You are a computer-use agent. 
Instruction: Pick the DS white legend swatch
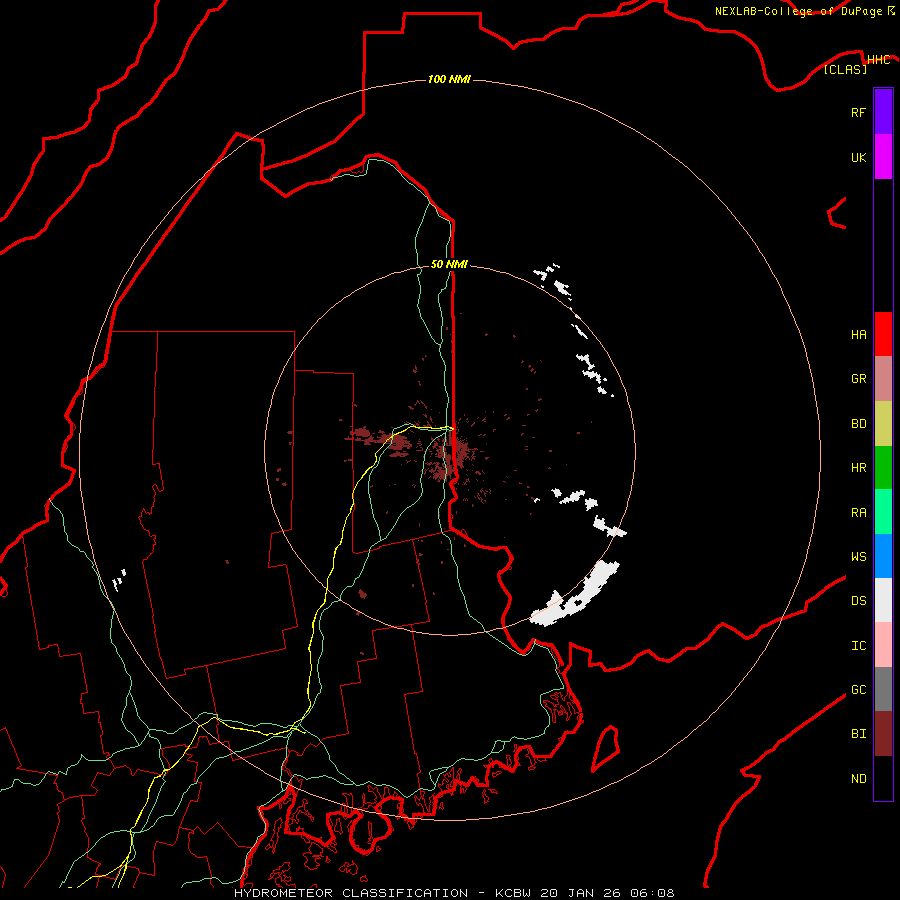pos(883,600)
